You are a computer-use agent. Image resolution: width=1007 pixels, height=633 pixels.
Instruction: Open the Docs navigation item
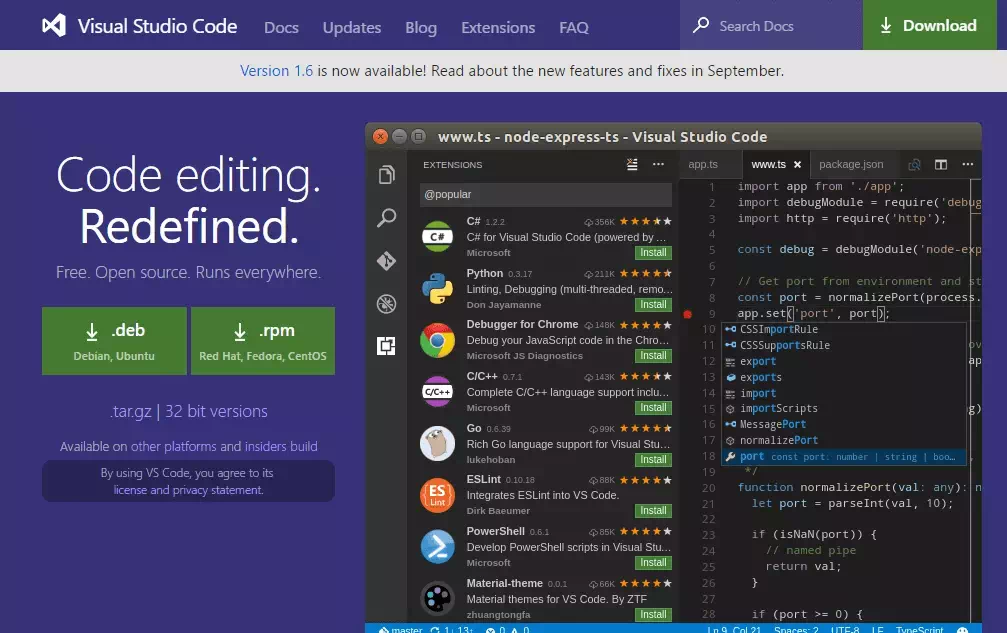click(281, 28)
